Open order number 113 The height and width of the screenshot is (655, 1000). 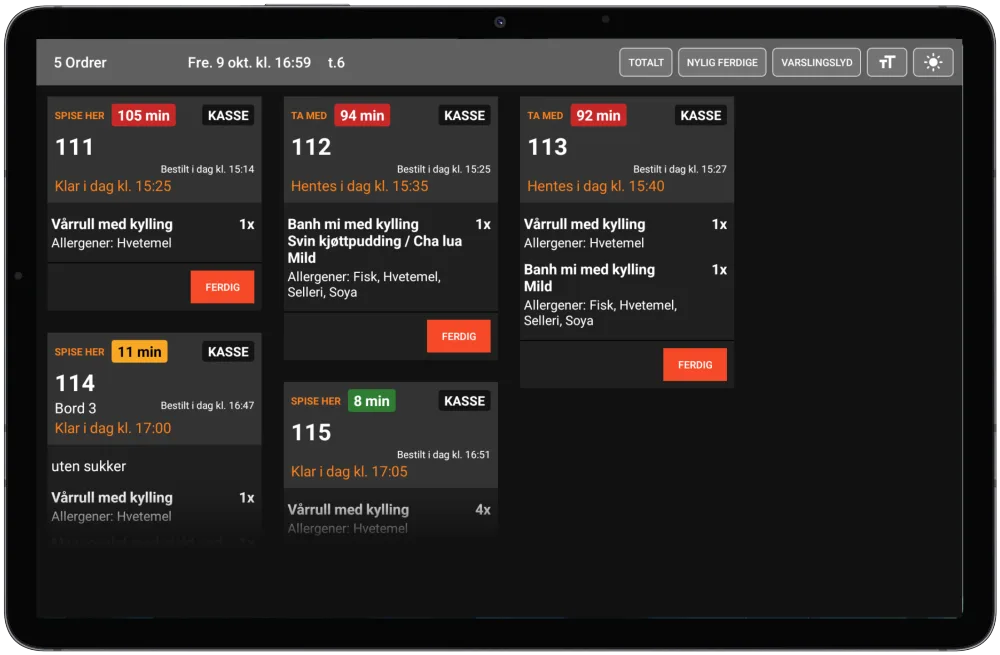[x=547, y=147]
